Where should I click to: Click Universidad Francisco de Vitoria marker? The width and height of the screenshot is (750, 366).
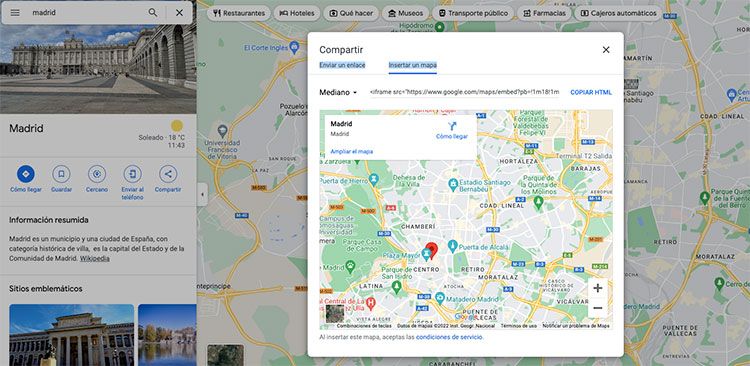[222, 131]
